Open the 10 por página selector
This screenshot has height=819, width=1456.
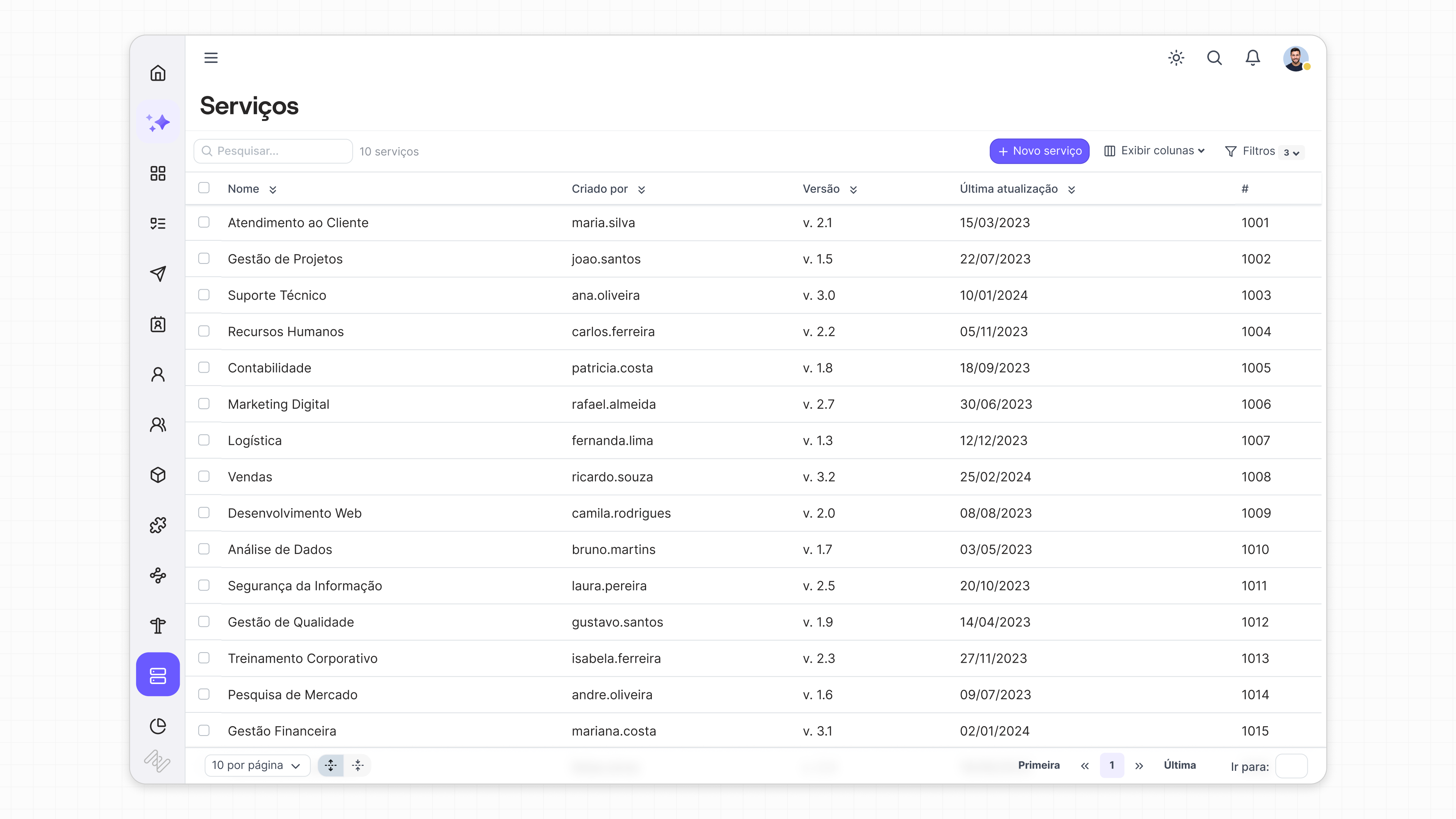pos(257,765)
